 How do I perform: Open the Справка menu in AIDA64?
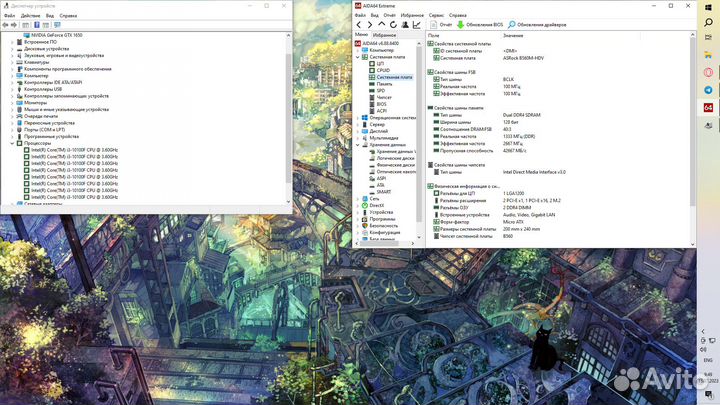point(458,15)
